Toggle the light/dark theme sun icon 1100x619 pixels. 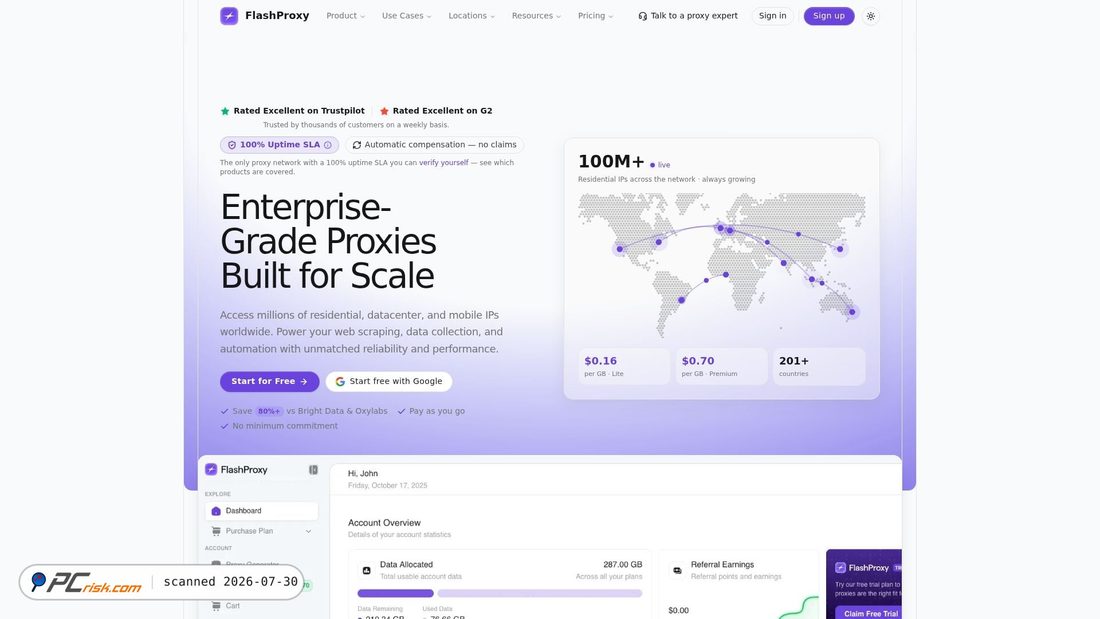click(871, 16)
